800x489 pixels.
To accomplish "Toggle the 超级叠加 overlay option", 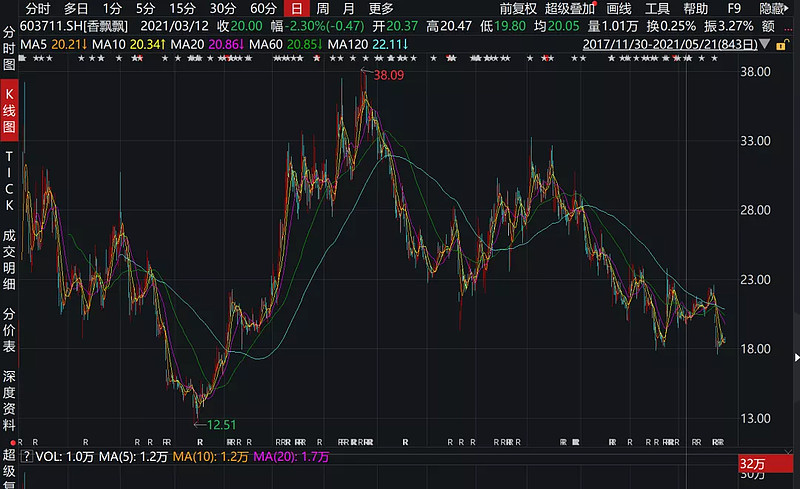I will click(x=570, y=8).
